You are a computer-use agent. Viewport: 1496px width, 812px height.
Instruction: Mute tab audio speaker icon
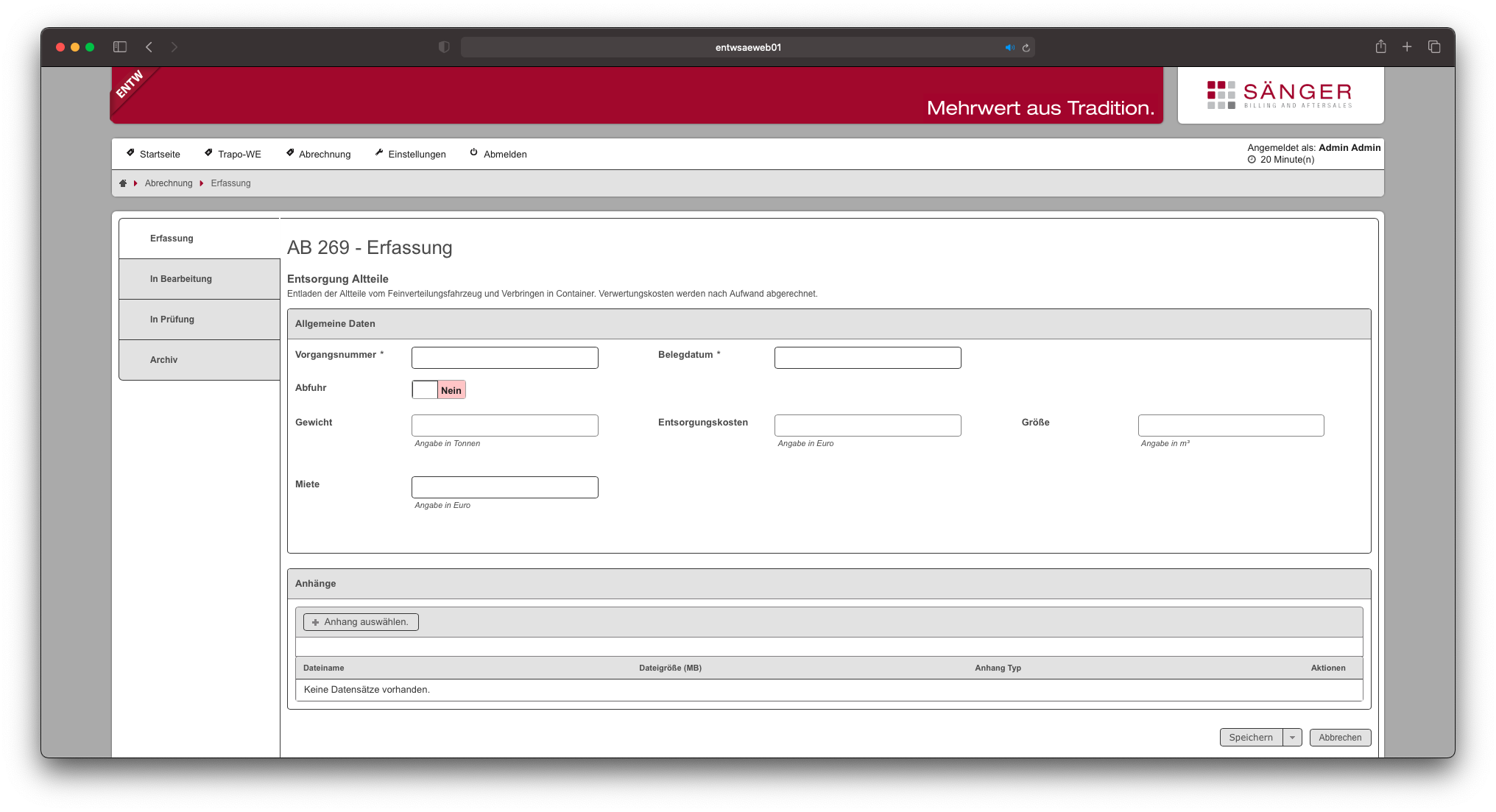1009,47
